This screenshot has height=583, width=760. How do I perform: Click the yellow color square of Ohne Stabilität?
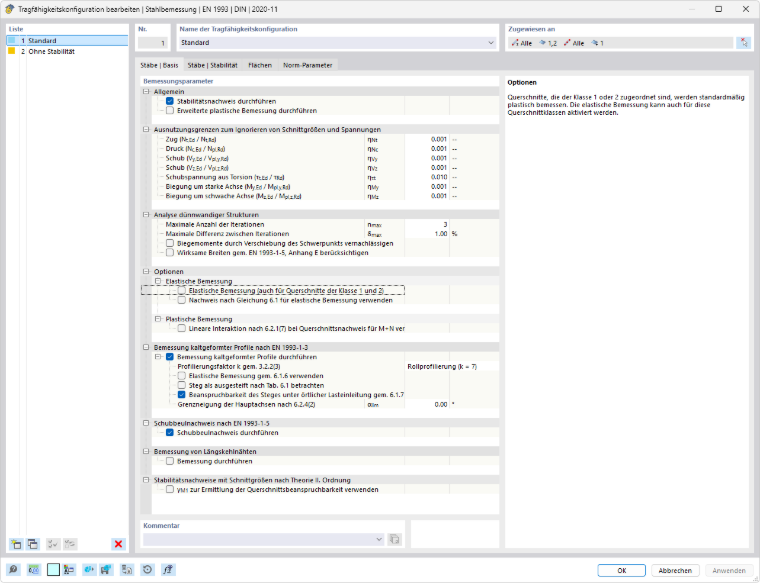coord(12,51)
